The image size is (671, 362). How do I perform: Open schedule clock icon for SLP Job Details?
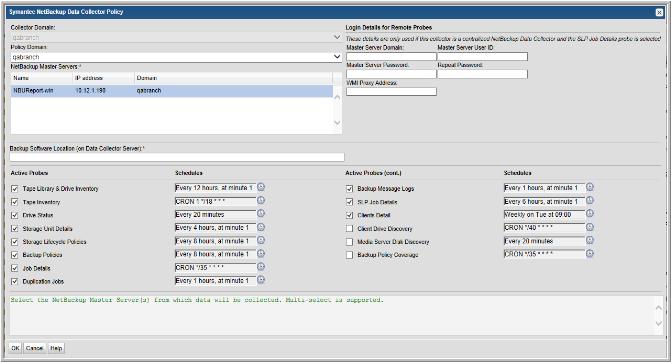pos(590,201)
